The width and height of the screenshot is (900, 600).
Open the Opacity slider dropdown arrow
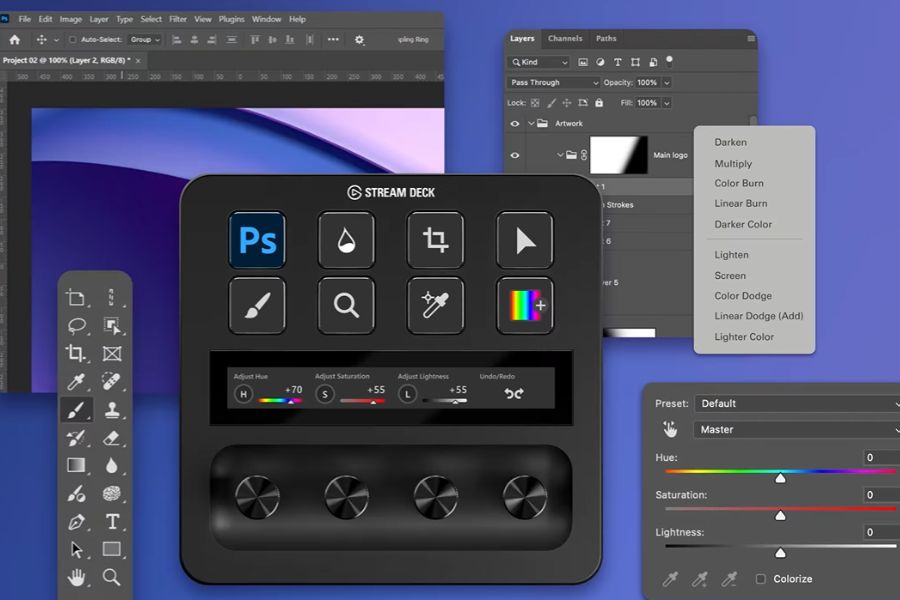(x=667, y=83)
